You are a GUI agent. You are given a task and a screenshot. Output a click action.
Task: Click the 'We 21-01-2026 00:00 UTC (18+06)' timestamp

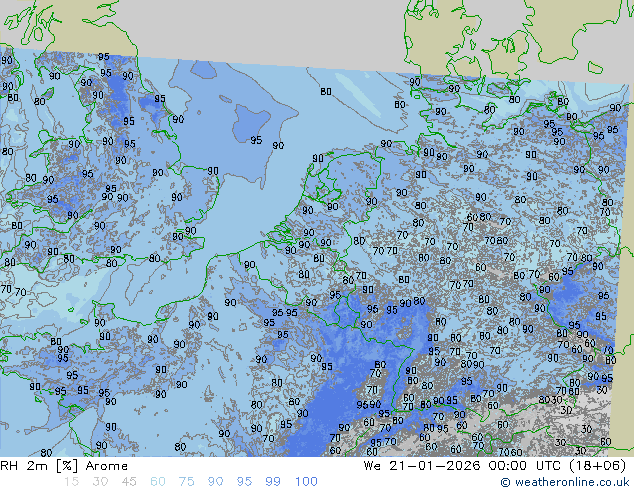495,466
